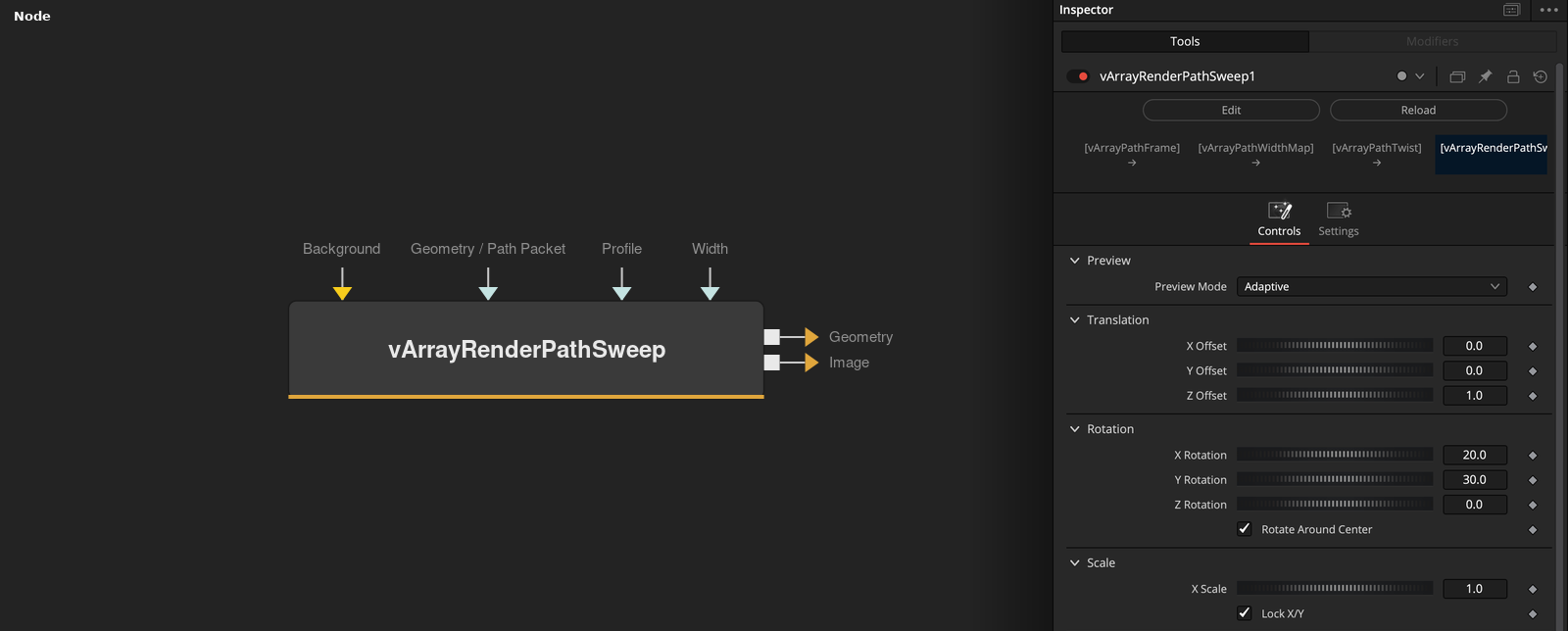The height and width of the screenshot is (631, 1568).
Task: Click the X Scale value field
Action: [1475, 589]
